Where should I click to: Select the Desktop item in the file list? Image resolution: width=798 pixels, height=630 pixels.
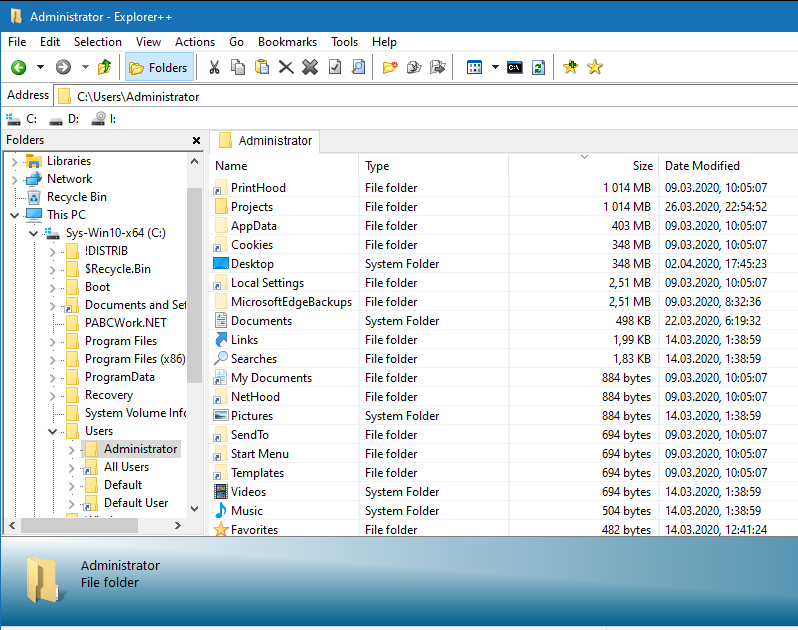pos(252,264)
